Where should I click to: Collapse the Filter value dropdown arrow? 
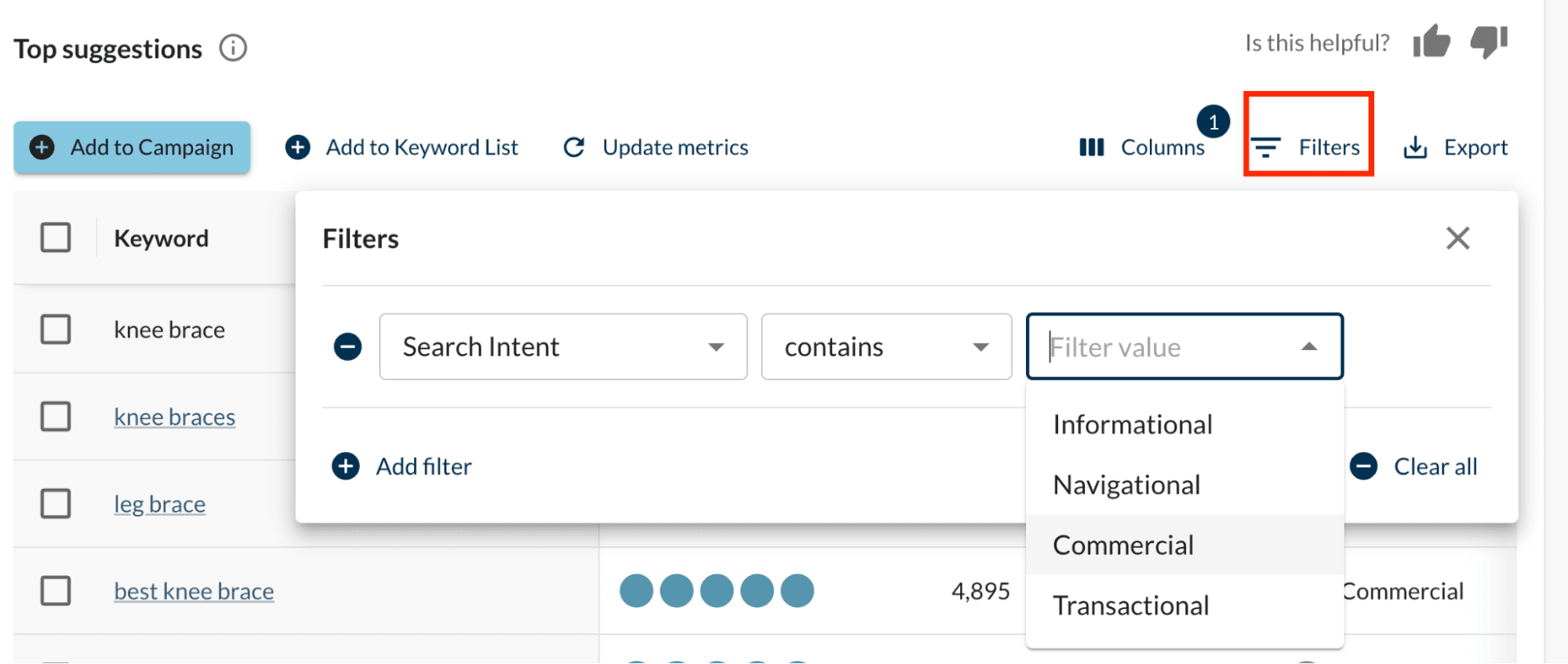(x=1308, y=346)
